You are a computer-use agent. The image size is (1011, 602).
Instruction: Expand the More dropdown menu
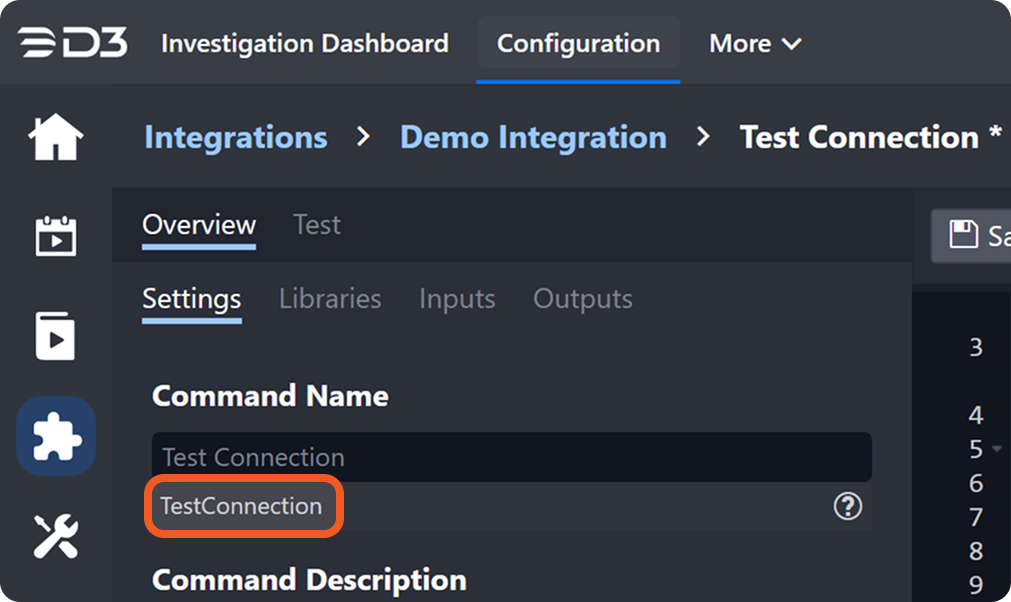coord(755,44)
